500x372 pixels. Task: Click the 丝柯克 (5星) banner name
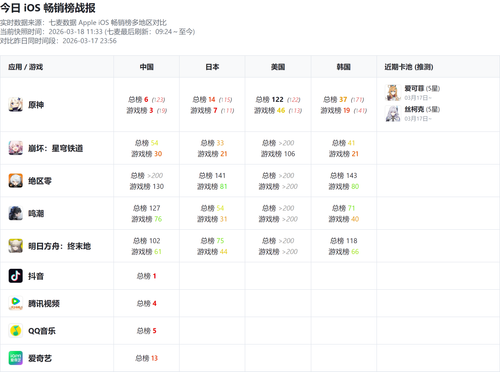pyautogui.click(x=422, y=109)
